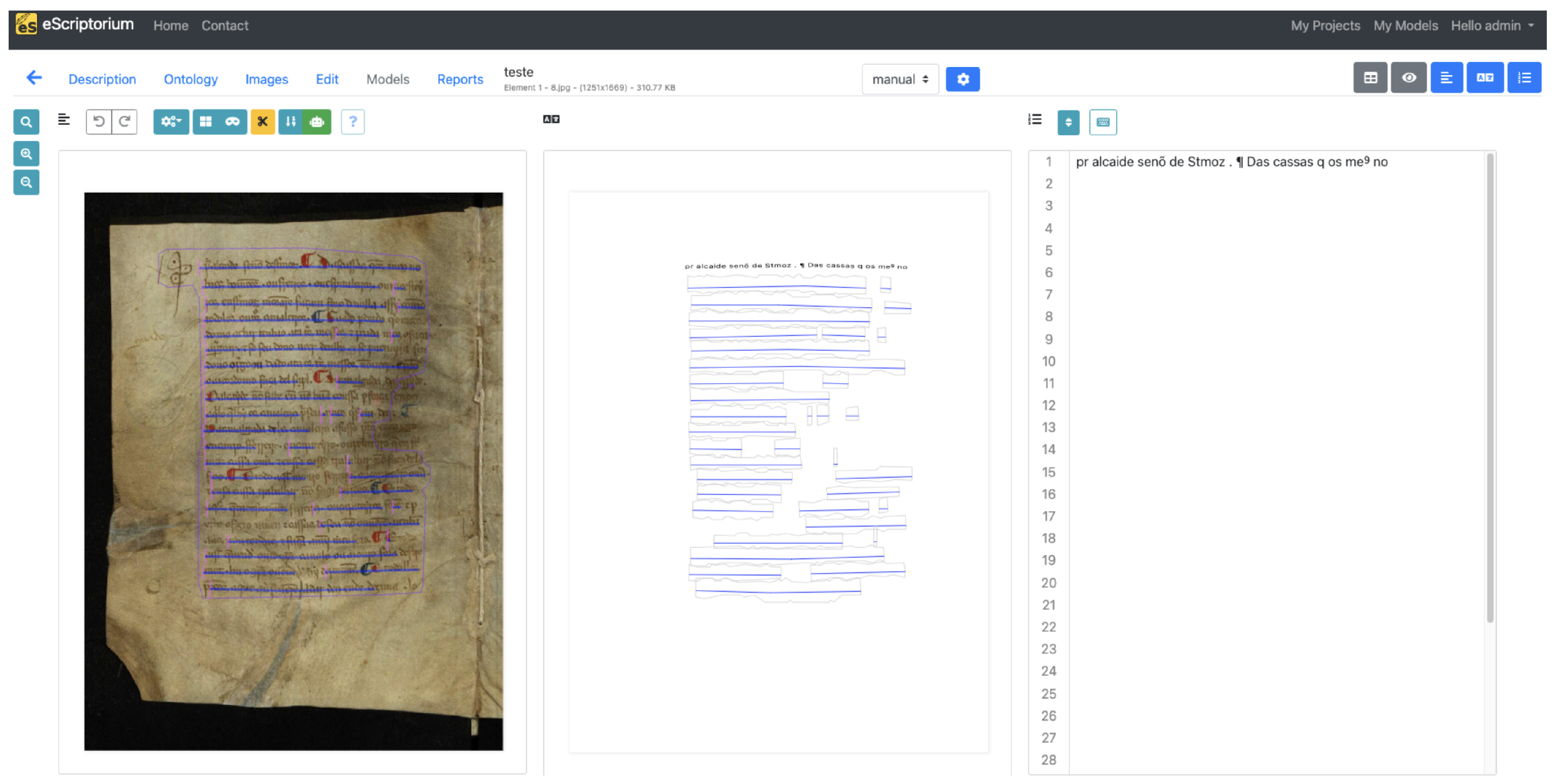Expand the Hello admin user menu
The image size is (1554, 784).
tap(1492, 25)
